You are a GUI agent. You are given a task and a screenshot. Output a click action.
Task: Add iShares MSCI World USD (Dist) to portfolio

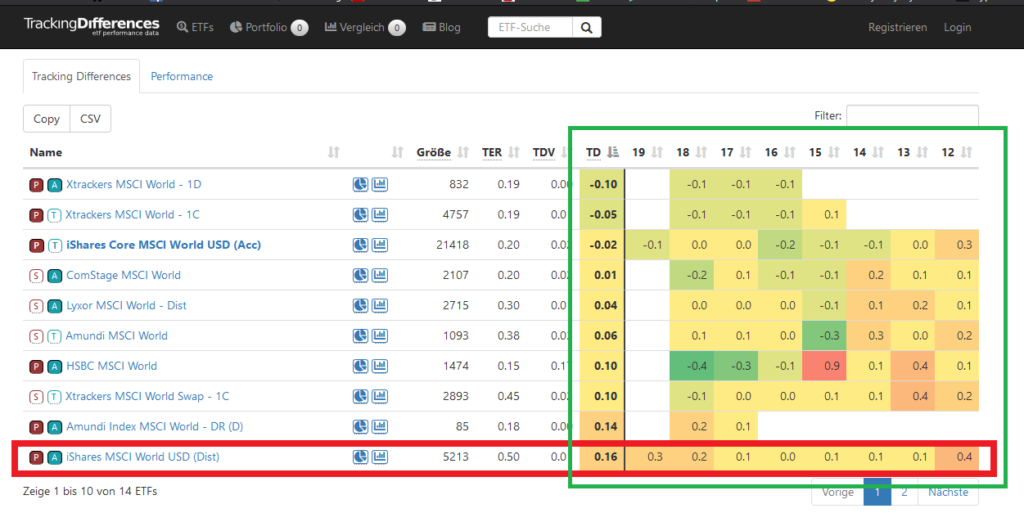pyautogui.click(x=360, y=457)
